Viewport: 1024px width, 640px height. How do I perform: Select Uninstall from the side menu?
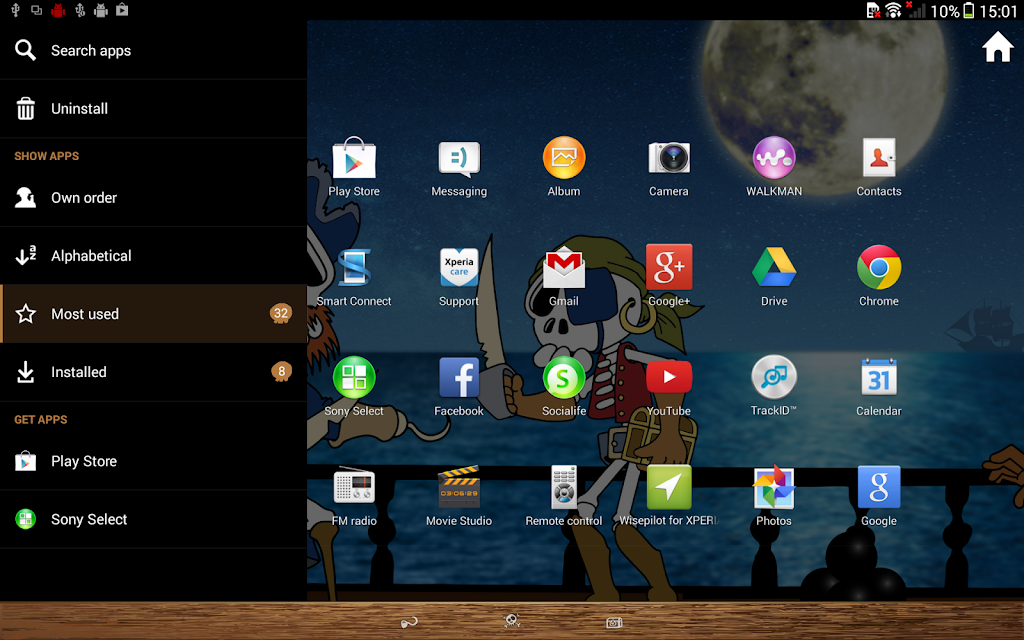pos(153,108)
